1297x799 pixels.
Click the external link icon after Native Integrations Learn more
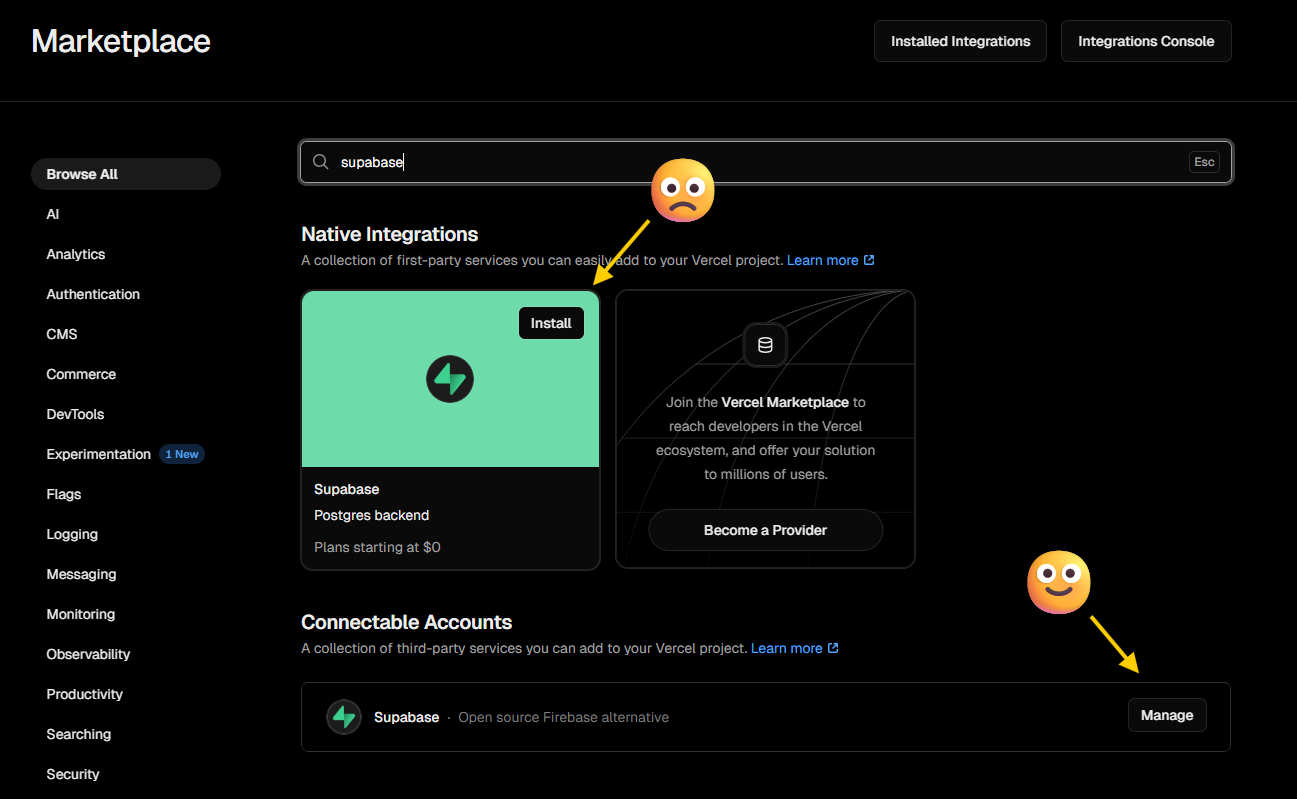click(x=869, y=260)
